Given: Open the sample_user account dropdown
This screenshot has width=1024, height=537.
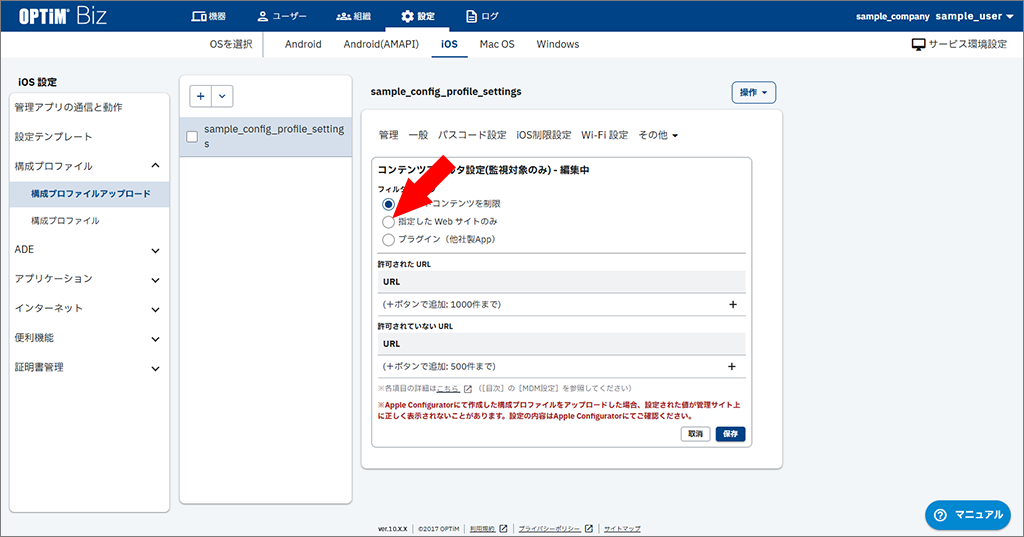Looking at the screenshot, I should coord(974,16).
